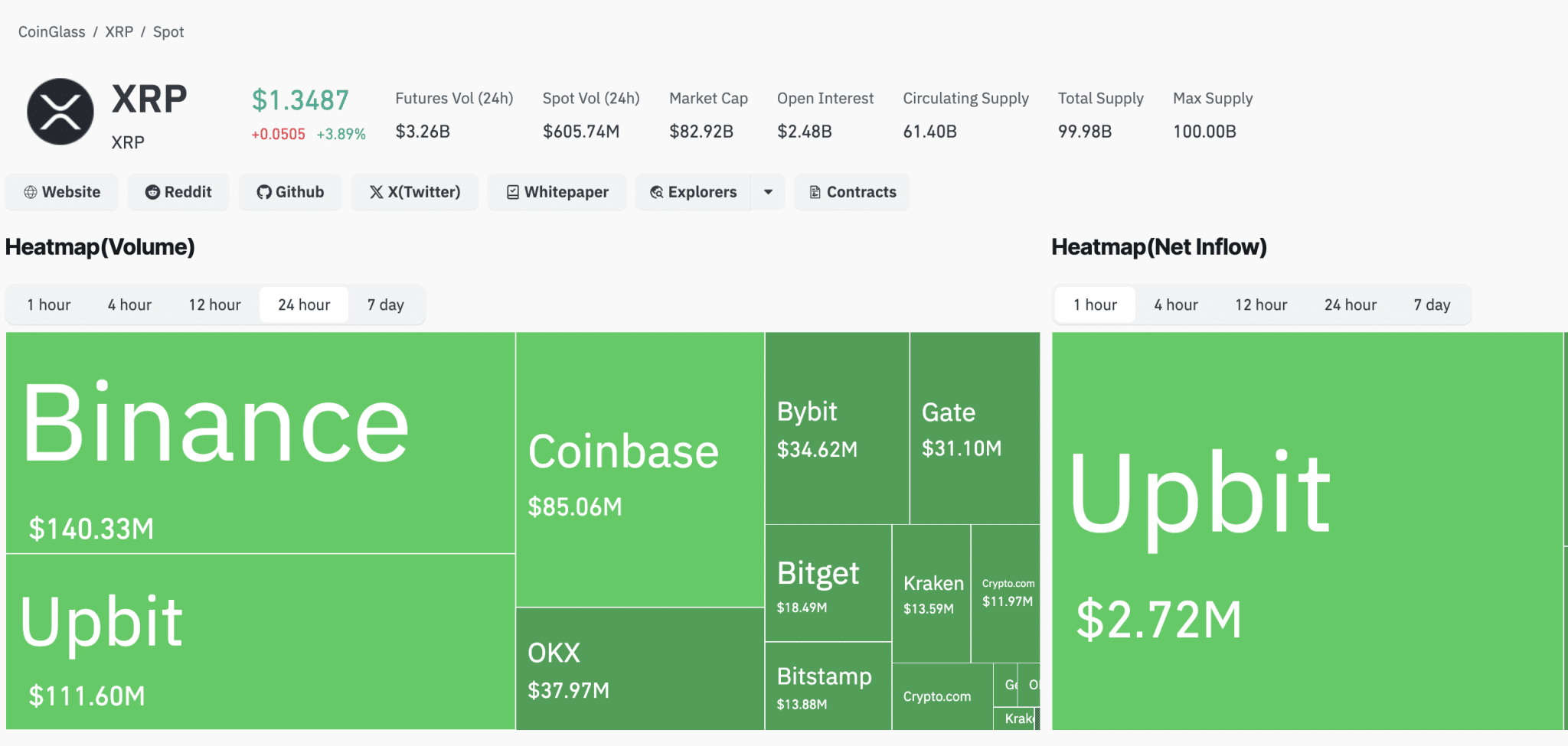This screenshot has height=746, width=1568.
Task: Select 7 day on Volume heatmap
Action: point(385,305)
